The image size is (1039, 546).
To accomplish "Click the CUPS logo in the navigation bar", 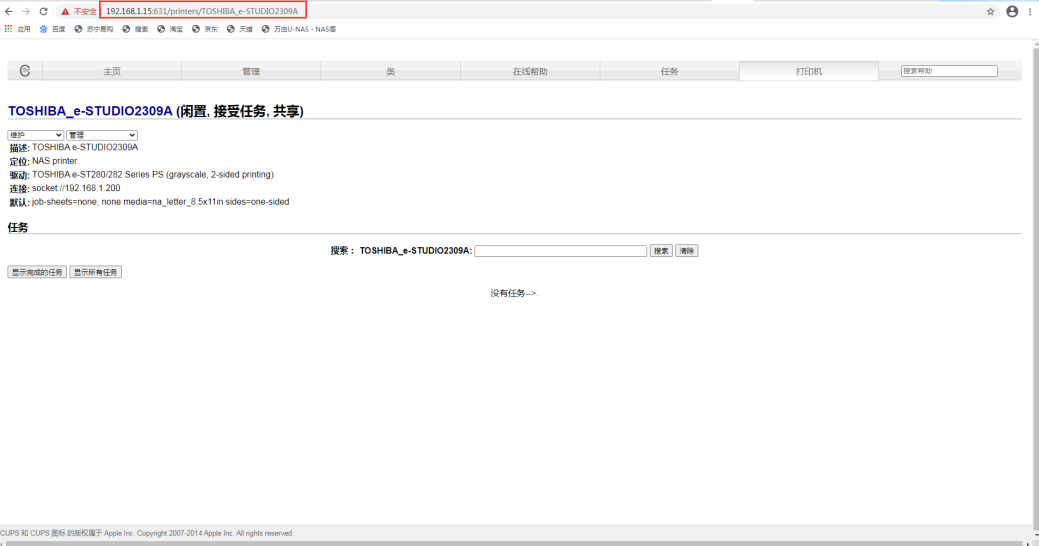I will click(25, 71).
